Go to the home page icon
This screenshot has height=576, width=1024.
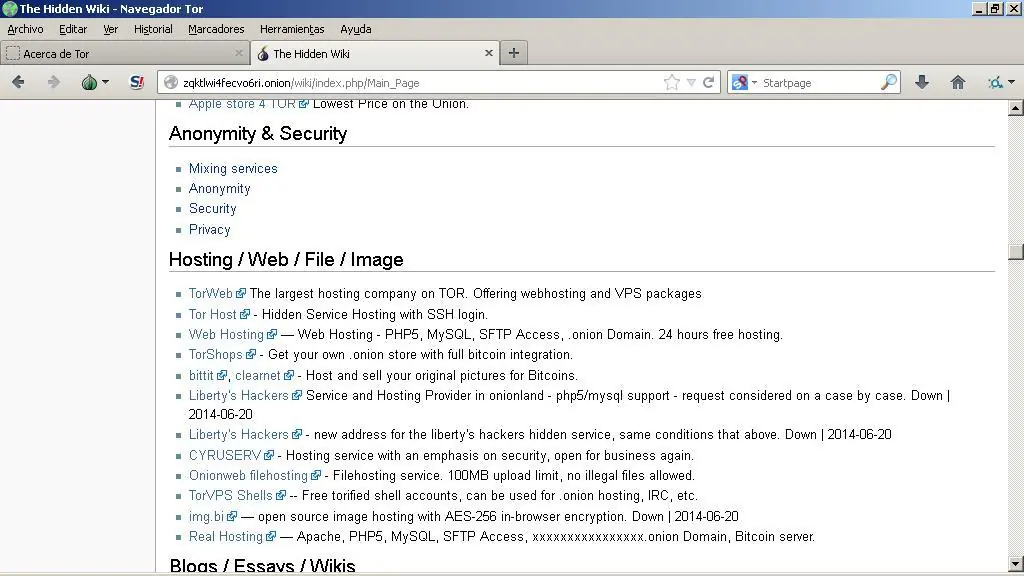coord(957,82)
